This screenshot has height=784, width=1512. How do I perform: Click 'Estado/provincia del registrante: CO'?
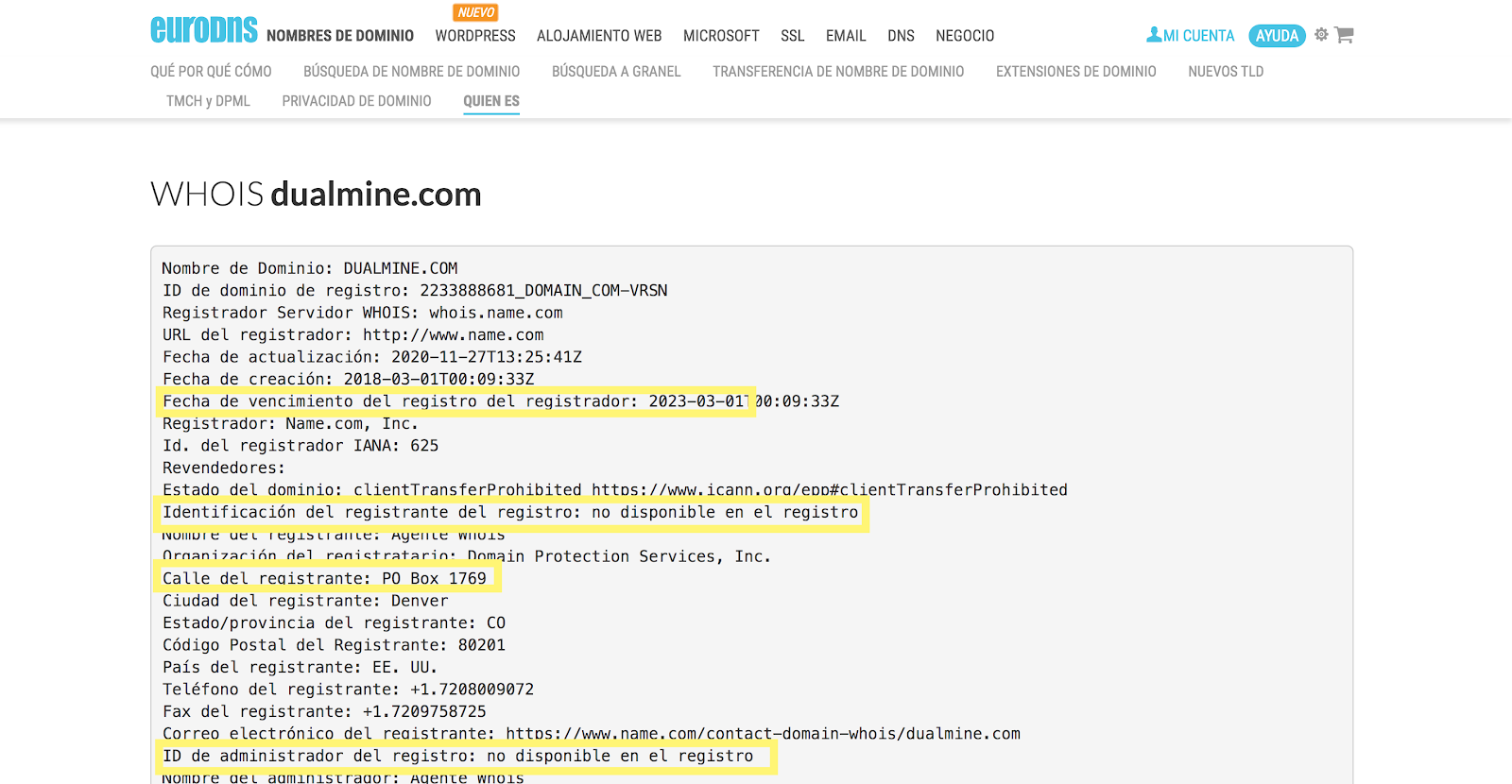pyautogui.click(x=334, y=623)
